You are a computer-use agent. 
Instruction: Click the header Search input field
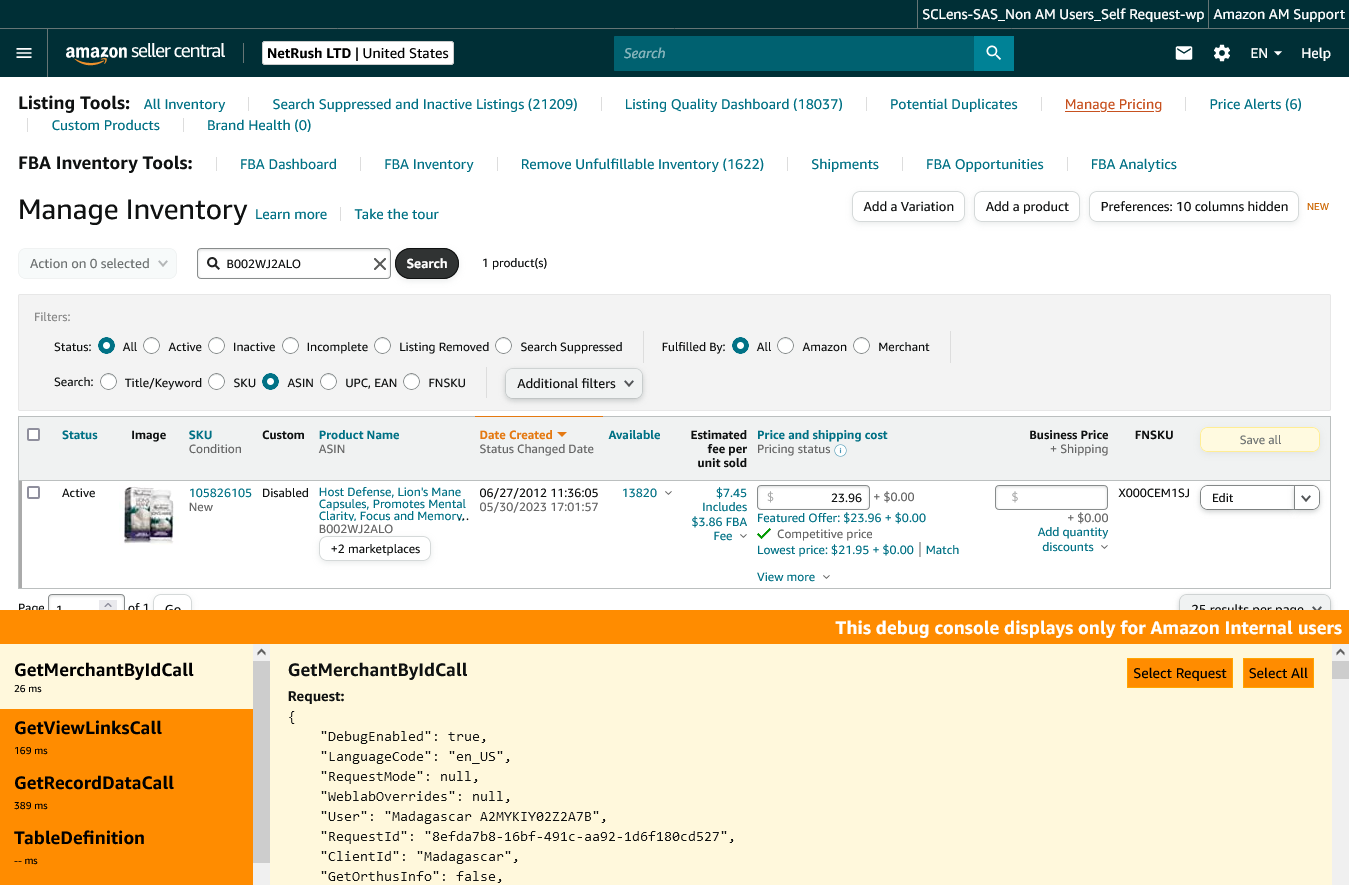coord(794,53)
